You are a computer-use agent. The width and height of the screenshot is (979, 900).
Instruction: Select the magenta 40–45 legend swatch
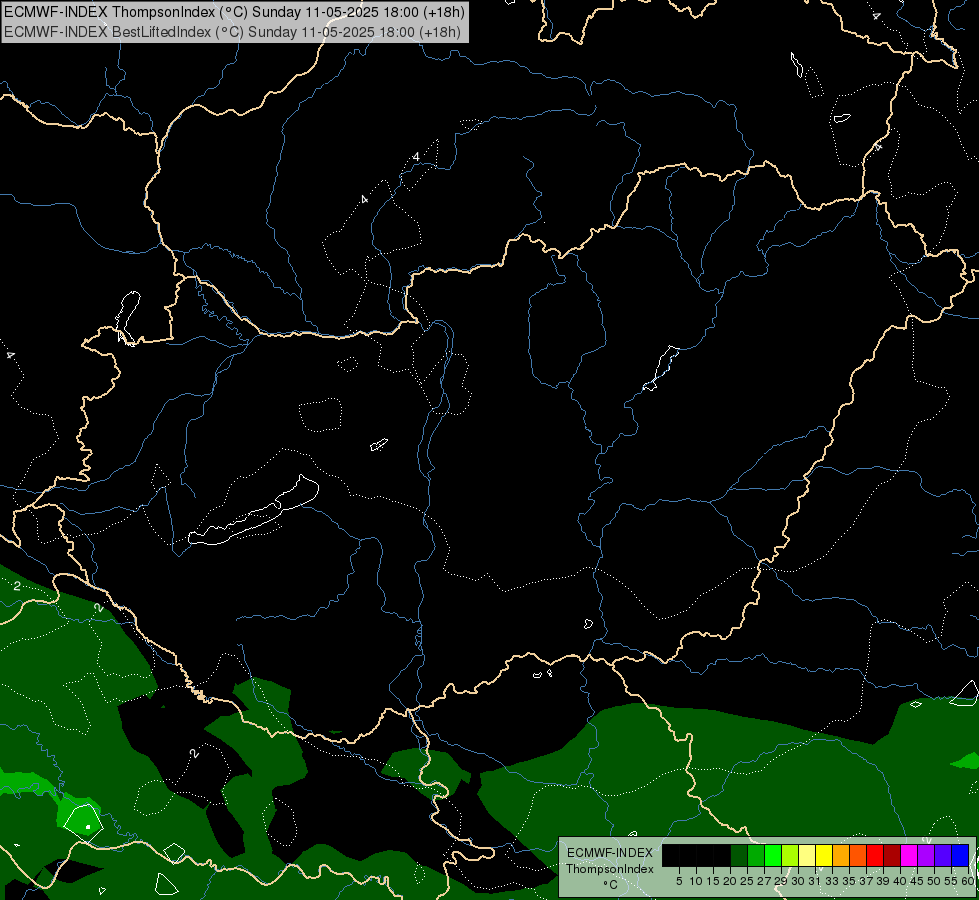[x=908, y=856]
